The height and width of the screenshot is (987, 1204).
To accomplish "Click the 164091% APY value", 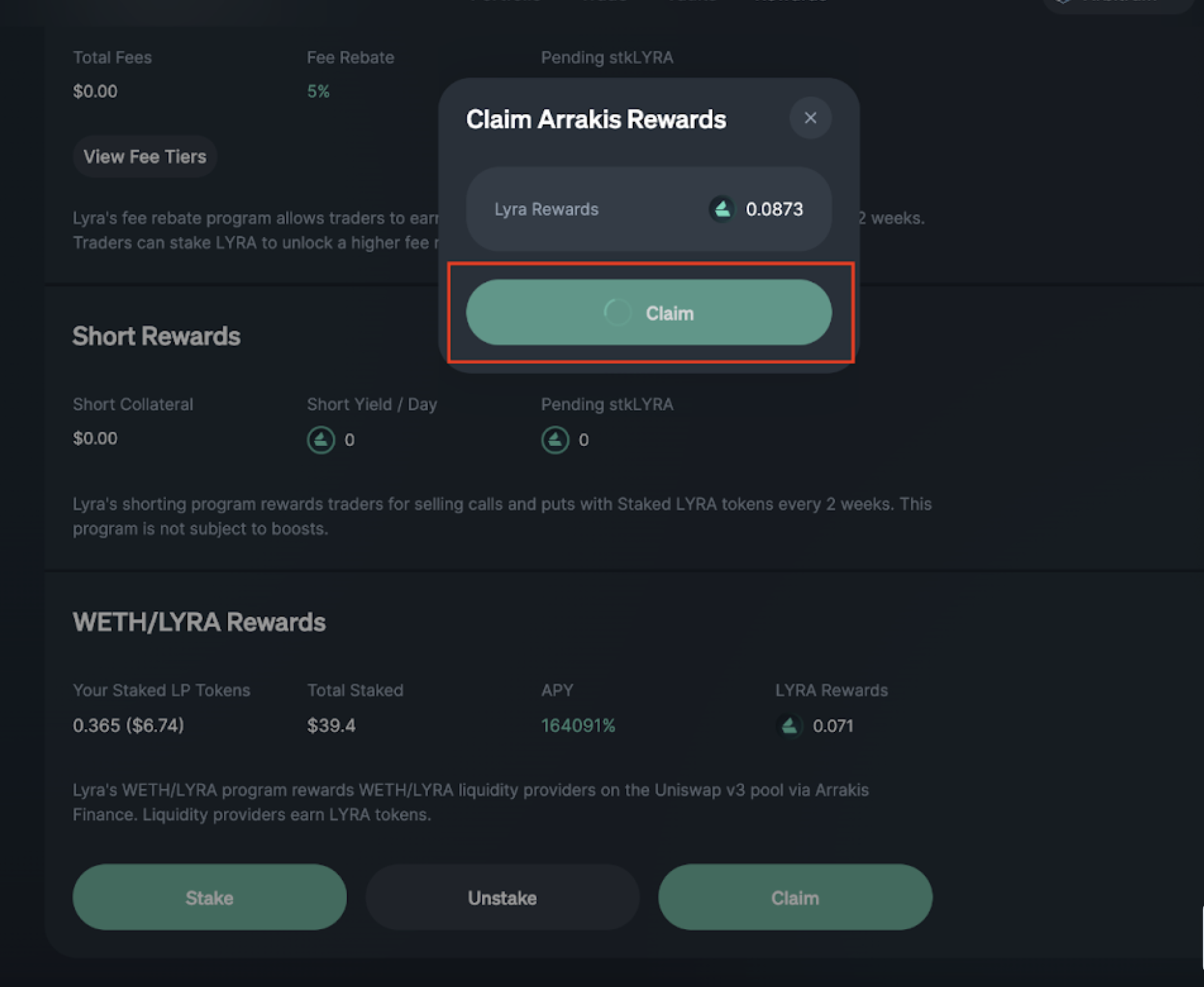I will tap(577, 726).
